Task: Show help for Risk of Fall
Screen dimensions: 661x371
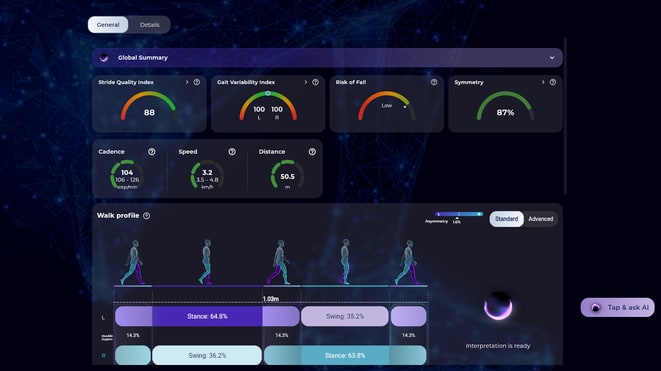Action: pyautogui.click(x=434, y=82)
